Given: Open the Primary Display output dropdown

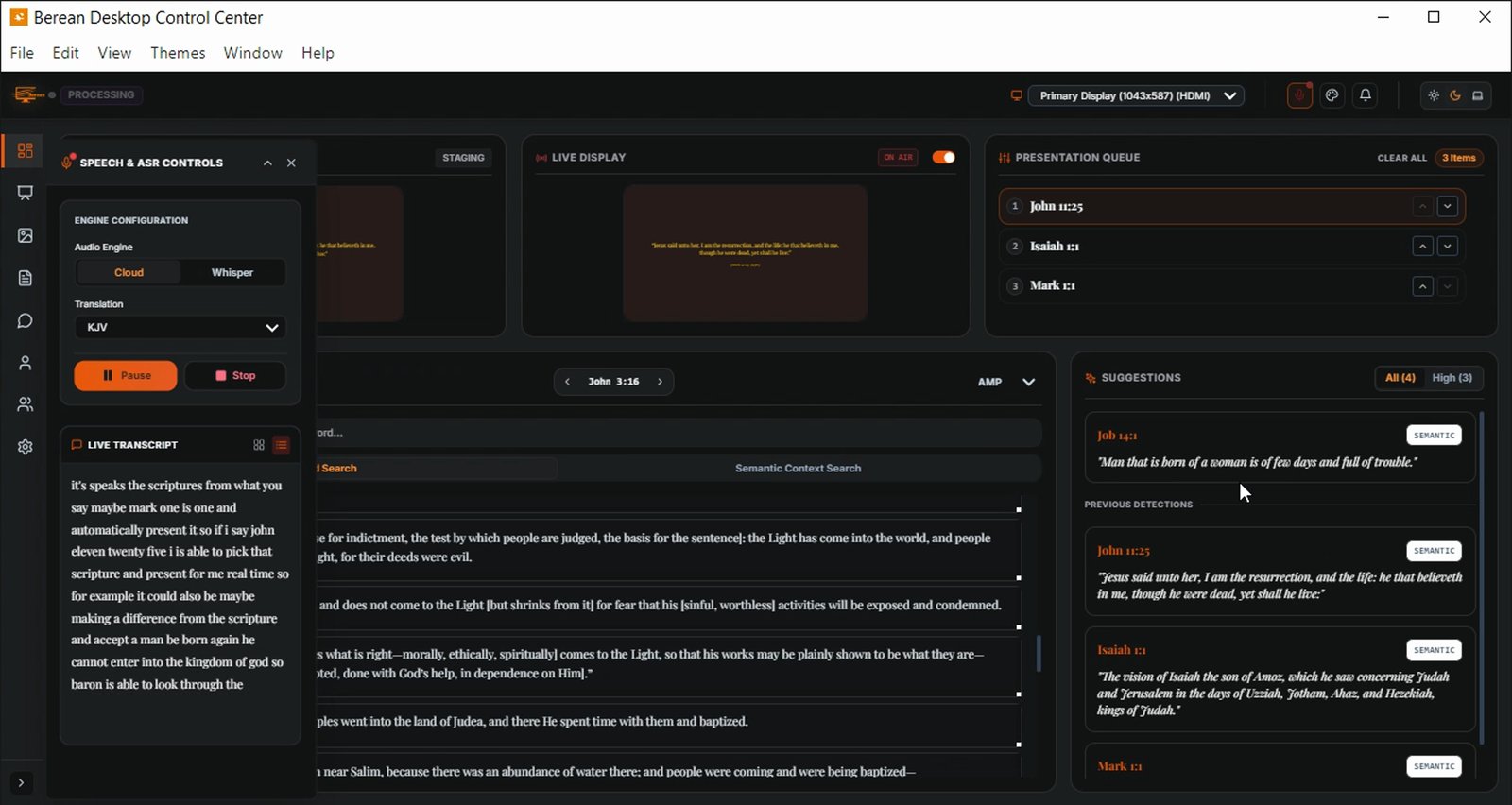Looking at the screenshot, I should (1136, 95).
